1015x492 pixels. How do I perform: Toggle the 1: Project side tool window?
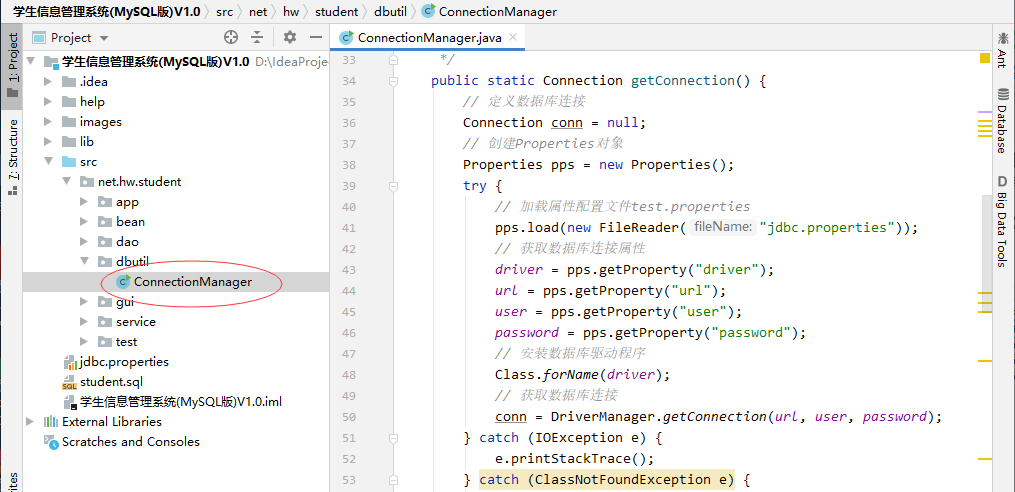[x=12, y=65]
